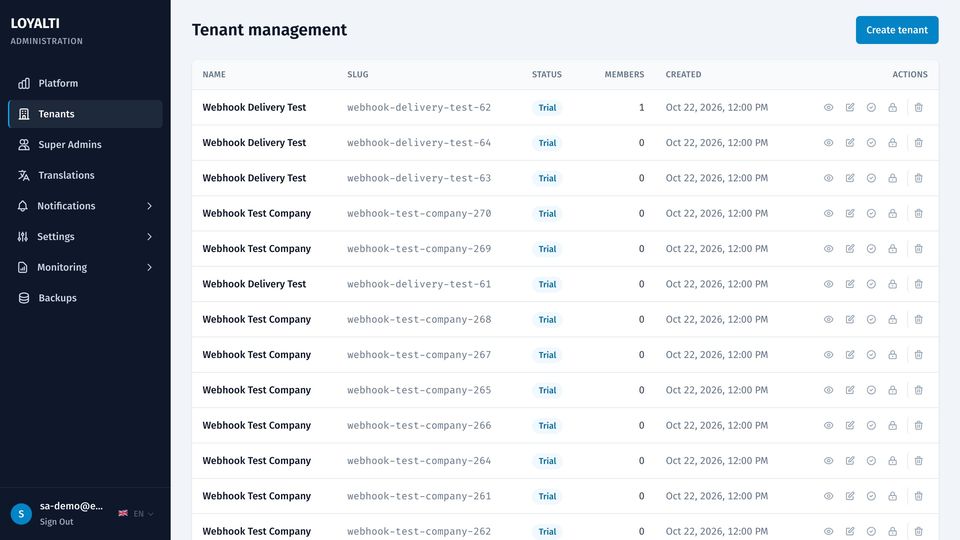Click the STATUS column header

coord(547,74)
